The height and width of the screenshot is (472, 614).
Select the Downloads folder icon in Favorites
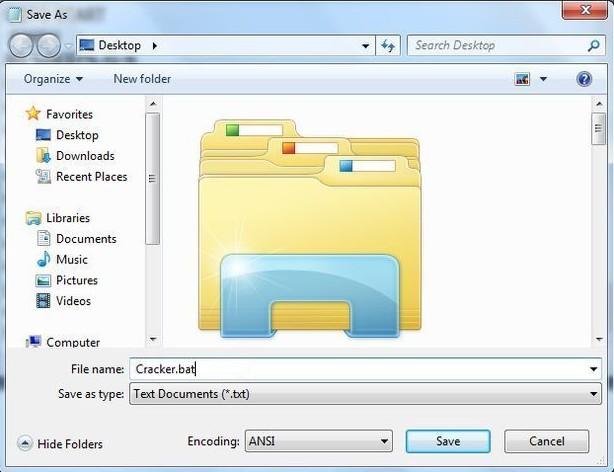tap(43, 156)
